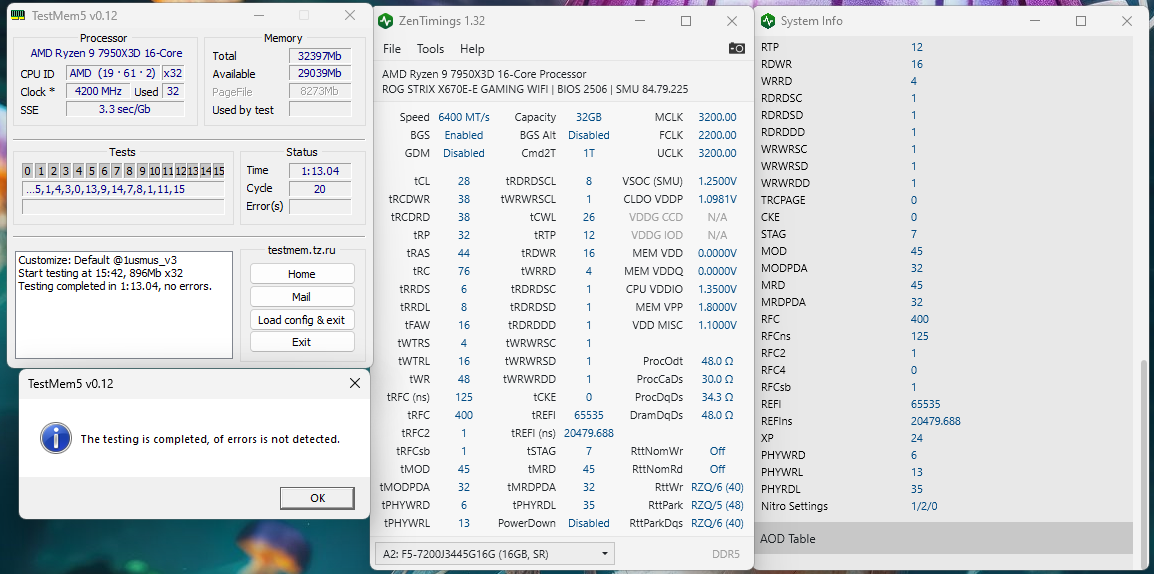1154x574 pixels.
Task: Click the Mail button in TestMem5
Action: pyautogui.click(x=302, y=297)
